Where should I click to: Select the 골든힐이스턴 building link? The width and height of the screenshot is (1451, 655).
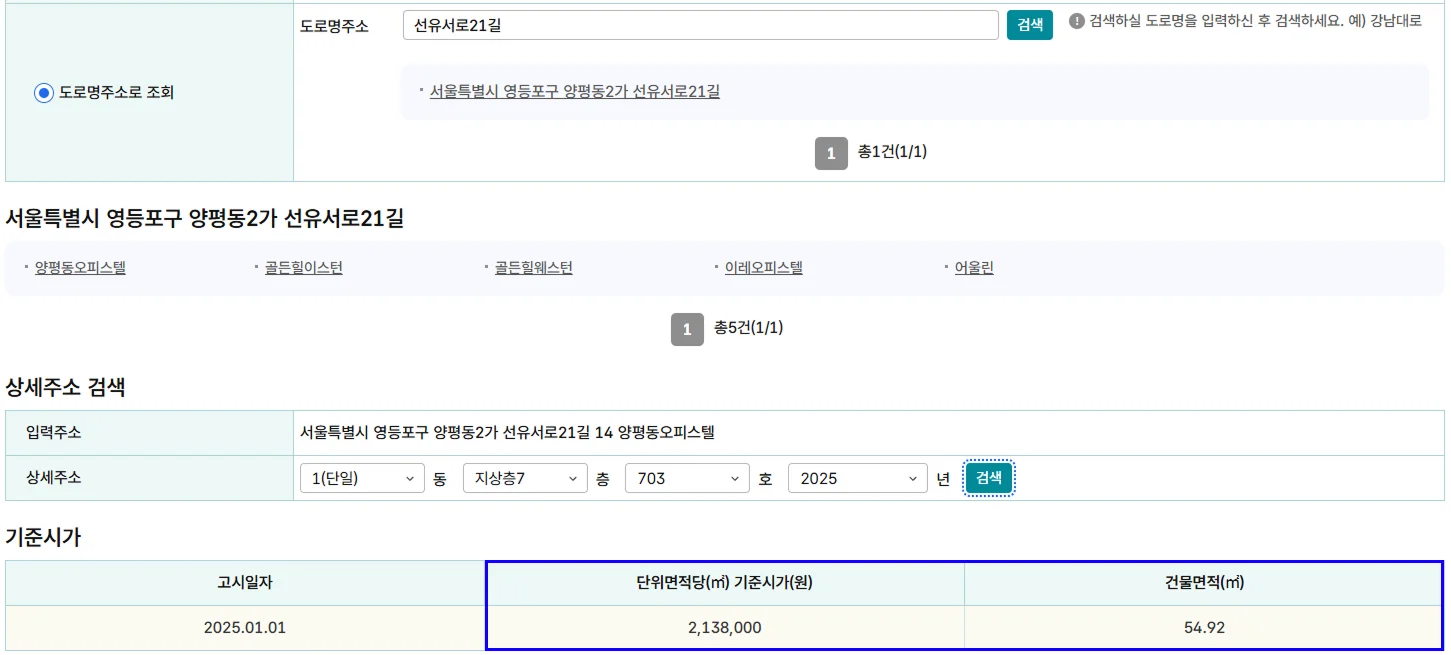coord(303,268)
